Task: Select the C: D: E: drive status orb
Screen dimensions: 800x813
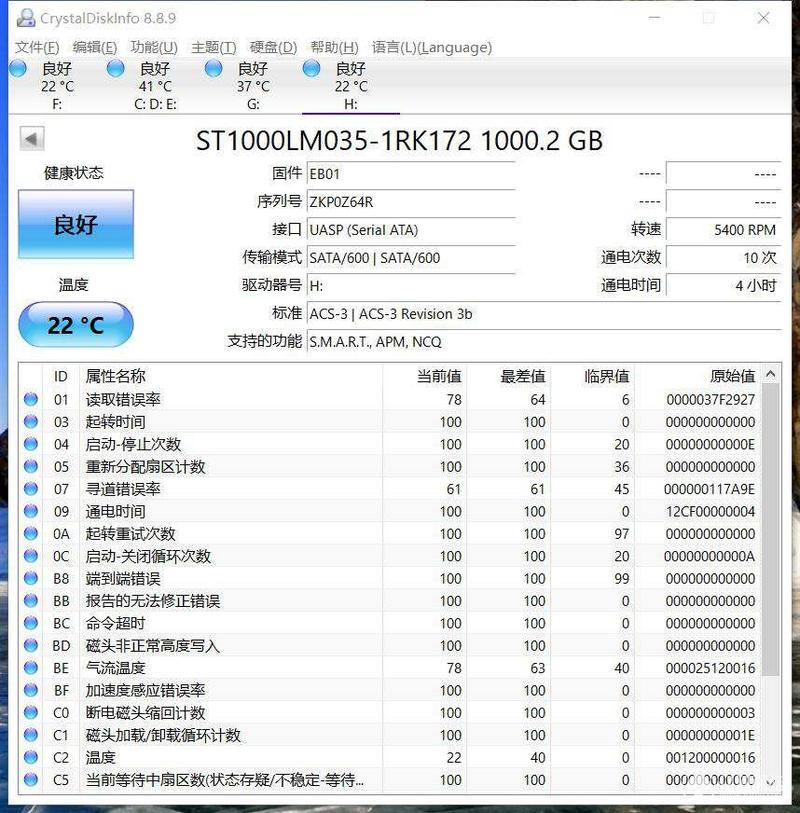Action: [116, 68]
